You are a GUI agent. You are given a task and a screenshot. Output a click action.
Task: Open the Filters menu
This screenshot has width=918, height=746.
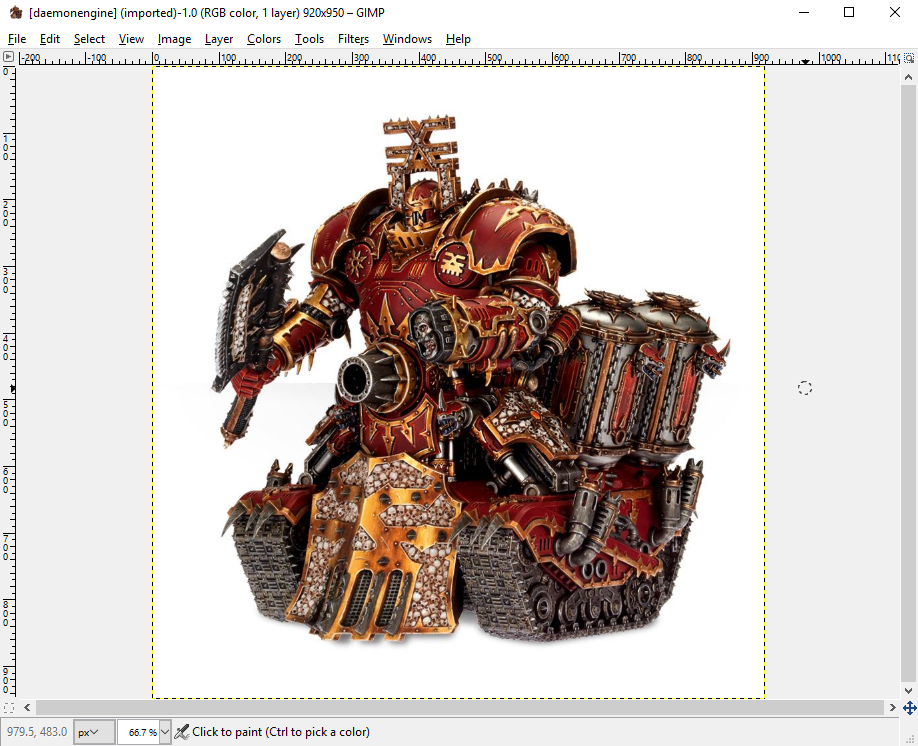click(353, 39)
